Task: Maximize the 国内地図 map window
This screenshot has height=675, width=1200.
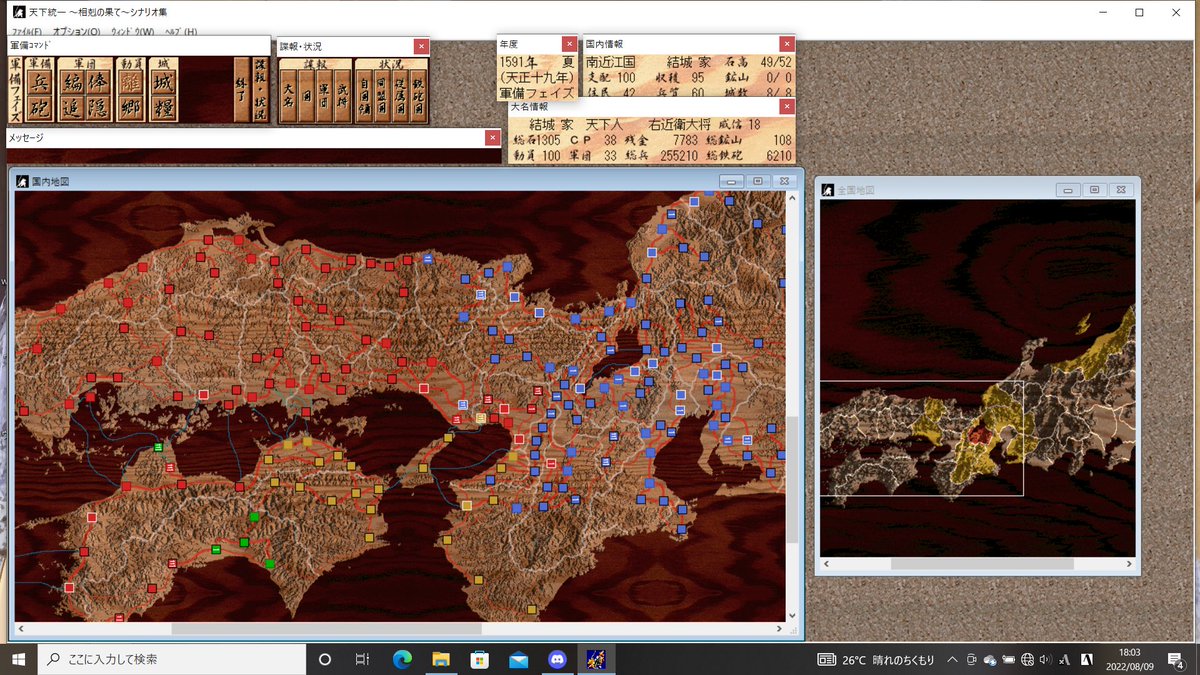Action: tap(759, 181)
